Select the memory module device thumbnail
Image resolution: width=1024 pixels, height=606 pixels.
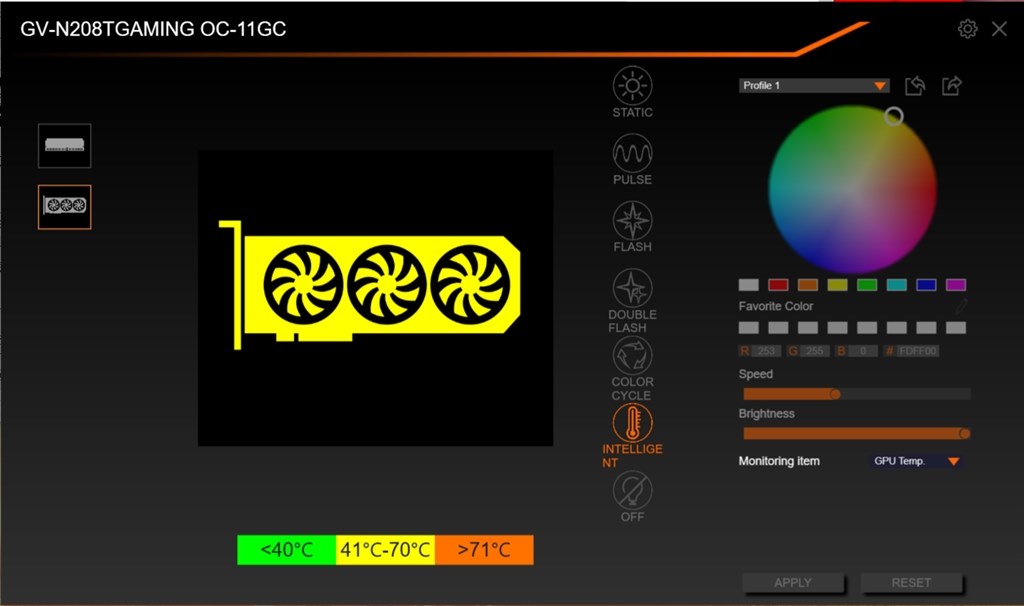(x=65, y=146)
